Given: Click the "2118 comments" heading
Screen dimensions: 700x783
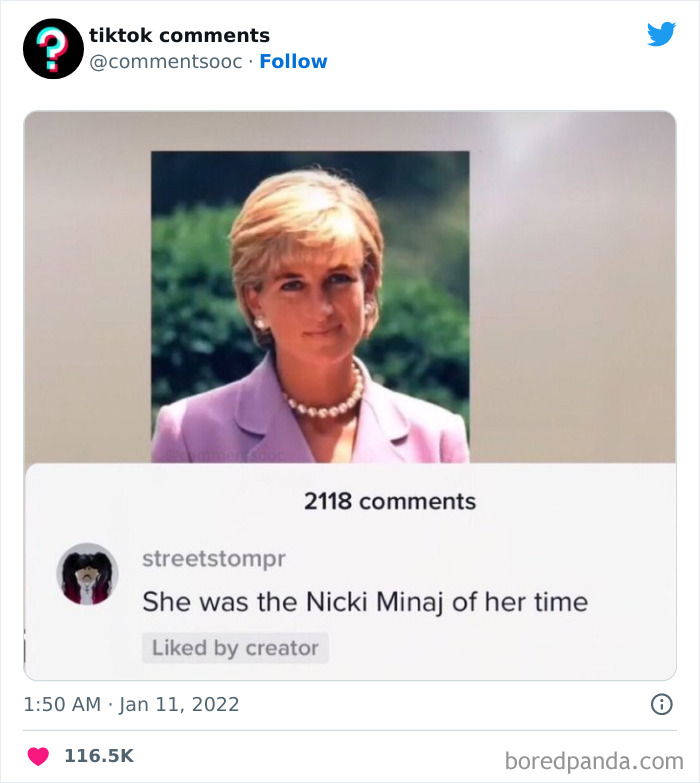Looking at the screenshot, I should (x=390, y=501).
